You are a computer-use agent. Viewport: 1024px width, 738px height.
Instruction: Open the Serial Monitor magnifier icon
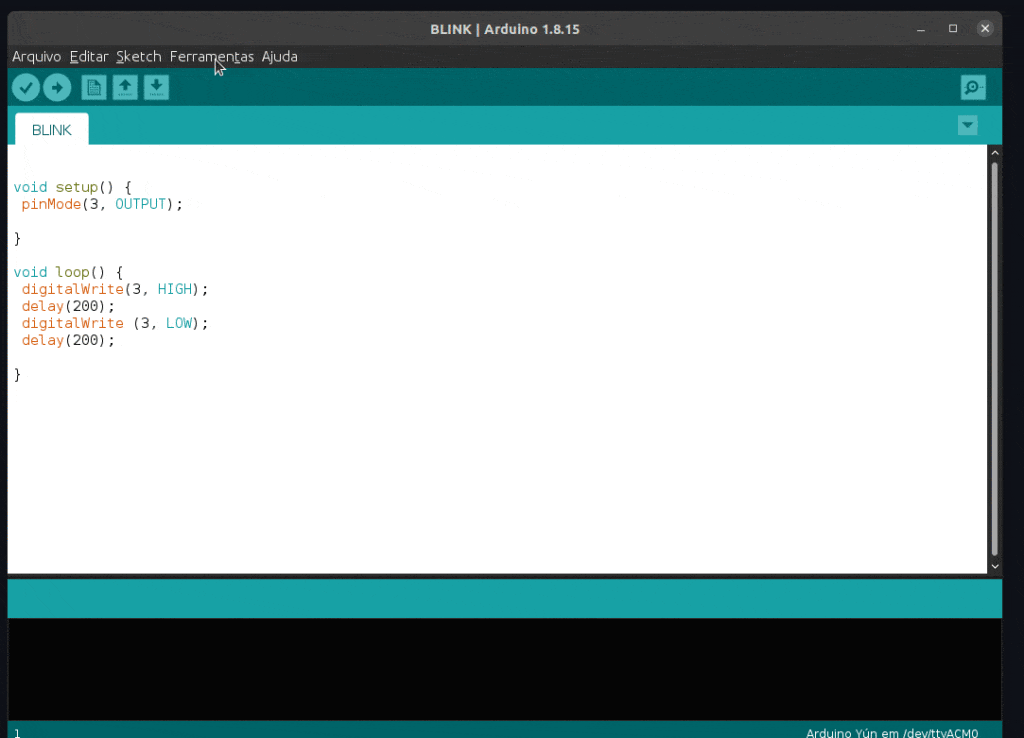972,87
